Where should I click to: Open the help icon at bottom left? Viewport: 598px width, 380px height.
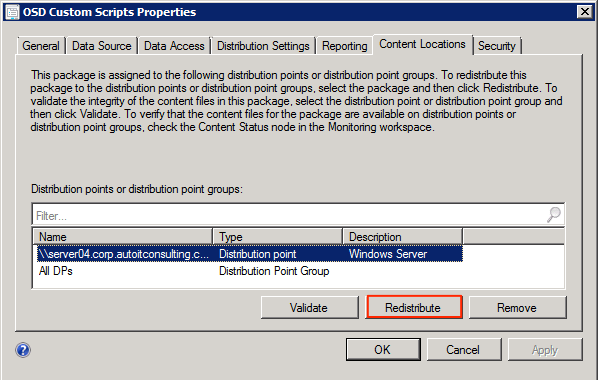(x=23, y=350)
